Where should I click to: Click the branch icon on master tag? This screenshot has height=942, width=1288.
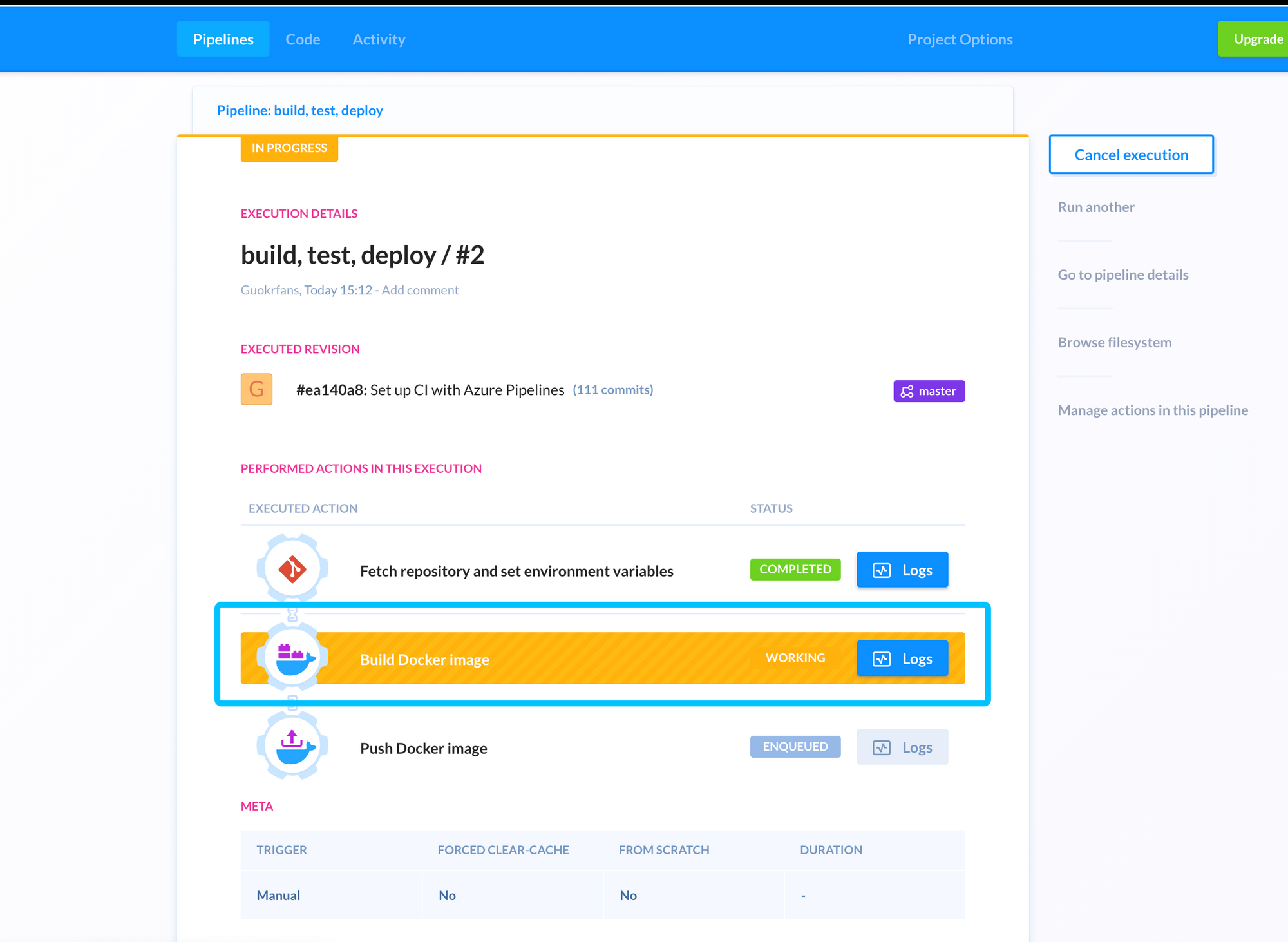point(907,391)
